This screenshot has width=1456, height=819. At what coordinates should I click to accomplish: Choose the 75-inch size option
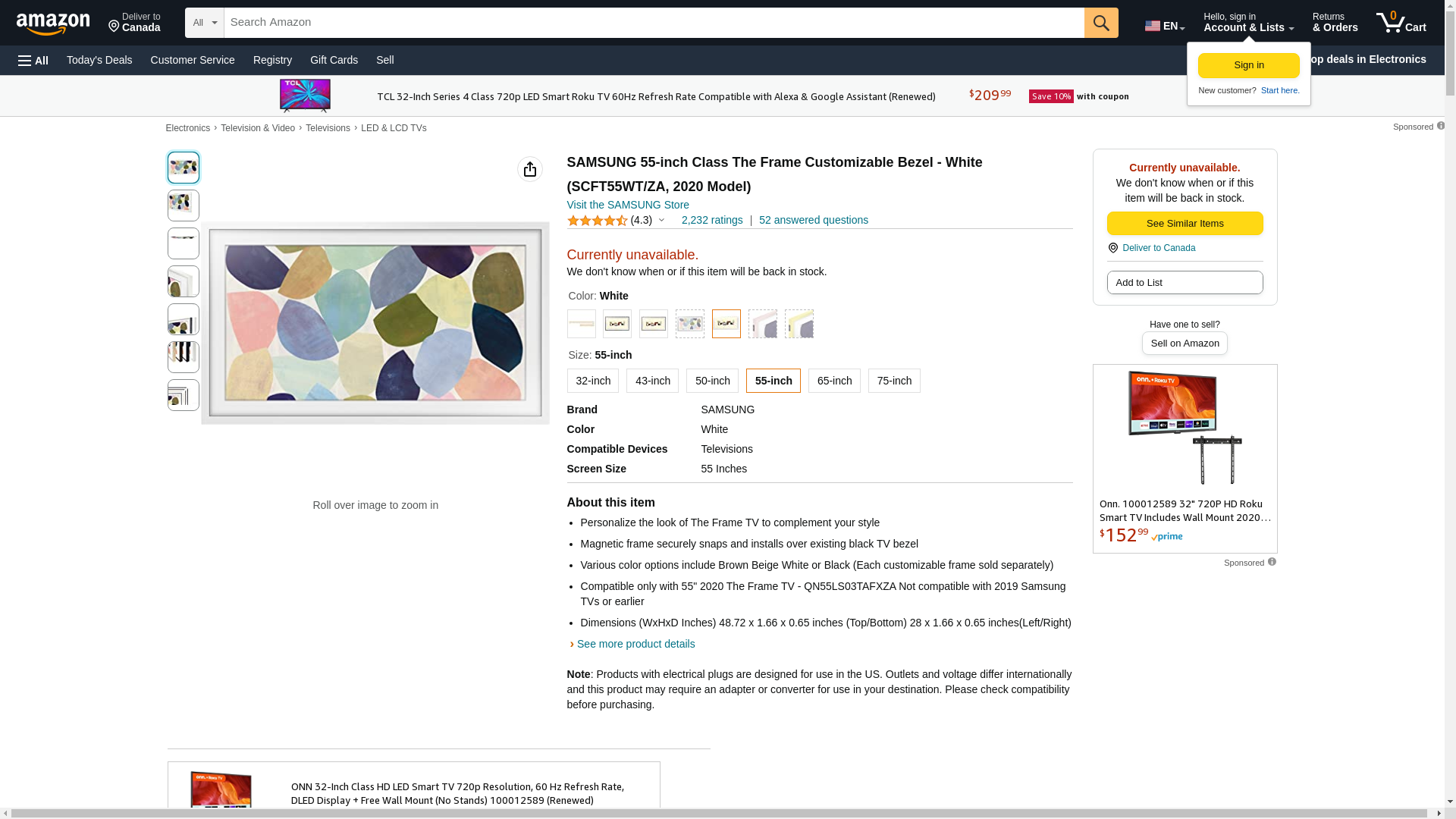coord(894,381)
